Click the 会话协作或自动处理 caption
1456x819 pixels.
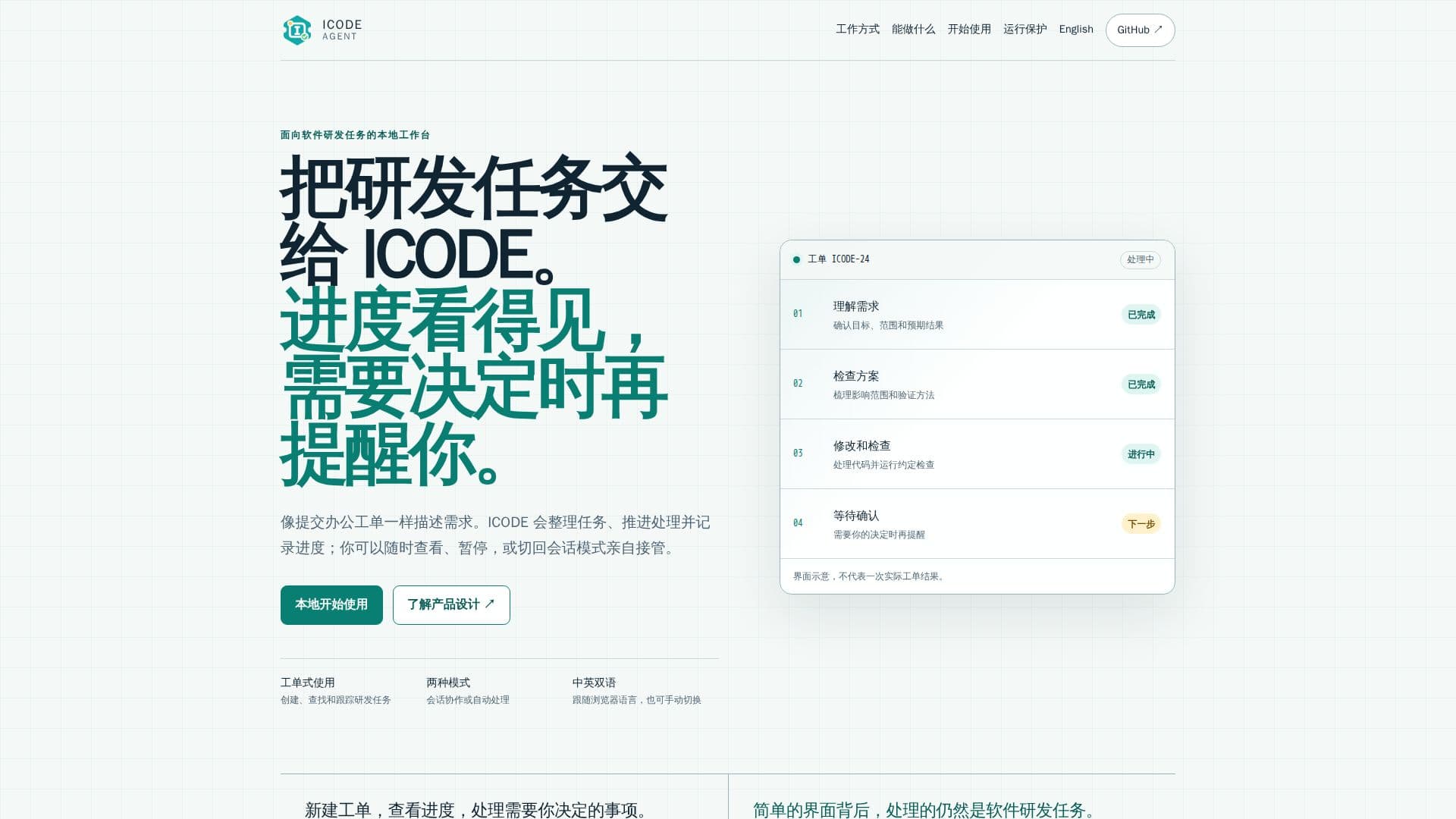tap(468, 700)
